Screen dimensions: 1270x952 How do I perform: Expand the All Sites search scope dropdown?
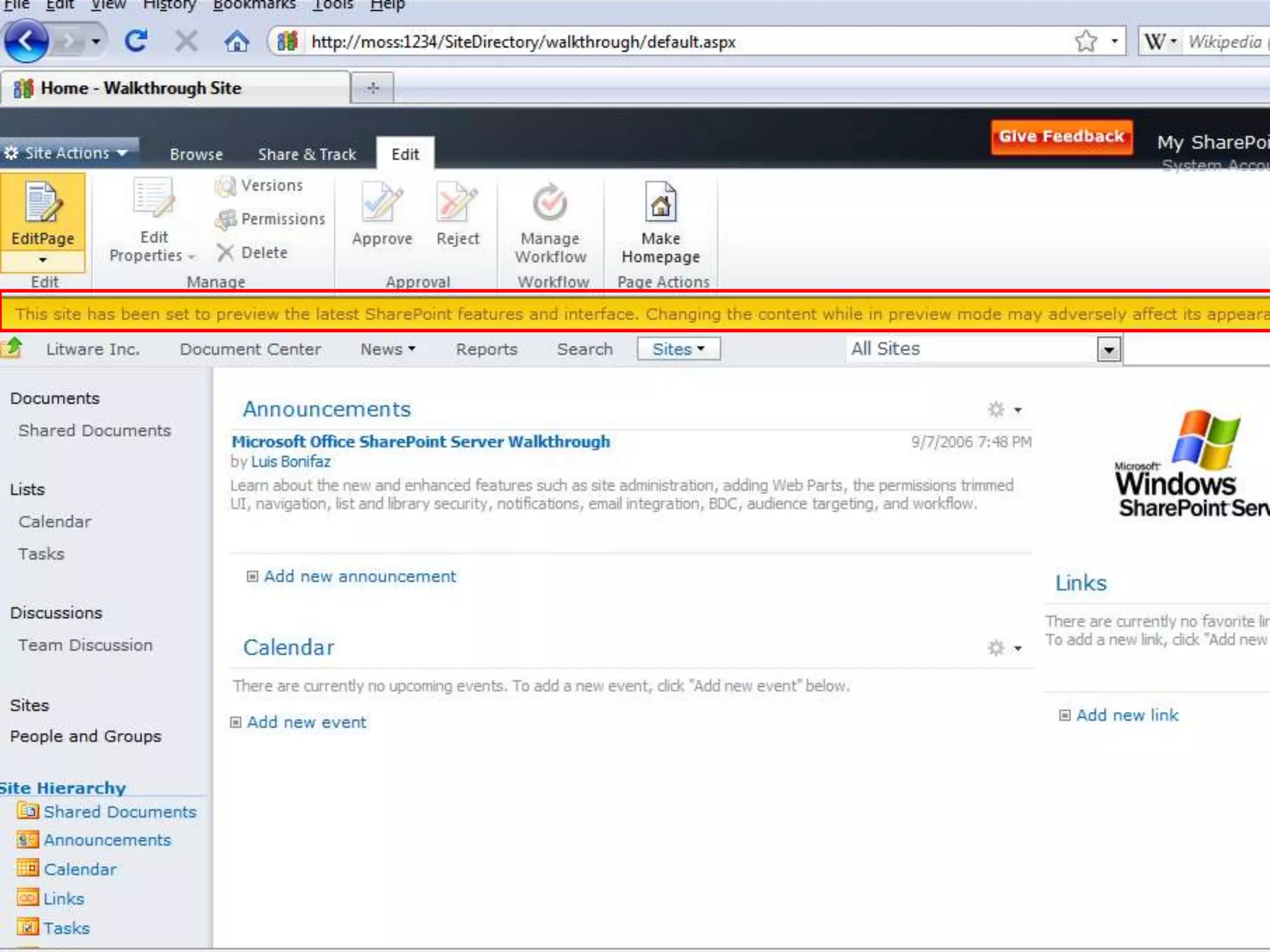pos(1108,350)
